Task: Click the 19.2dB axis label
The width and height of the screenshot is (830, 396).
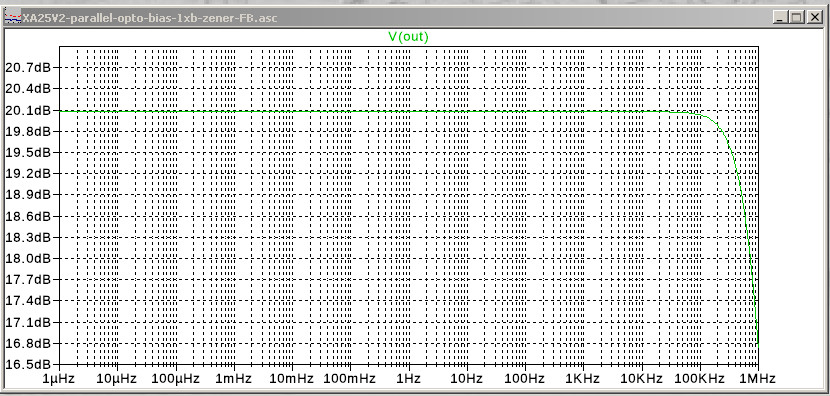Action: [x=28, y=174]
